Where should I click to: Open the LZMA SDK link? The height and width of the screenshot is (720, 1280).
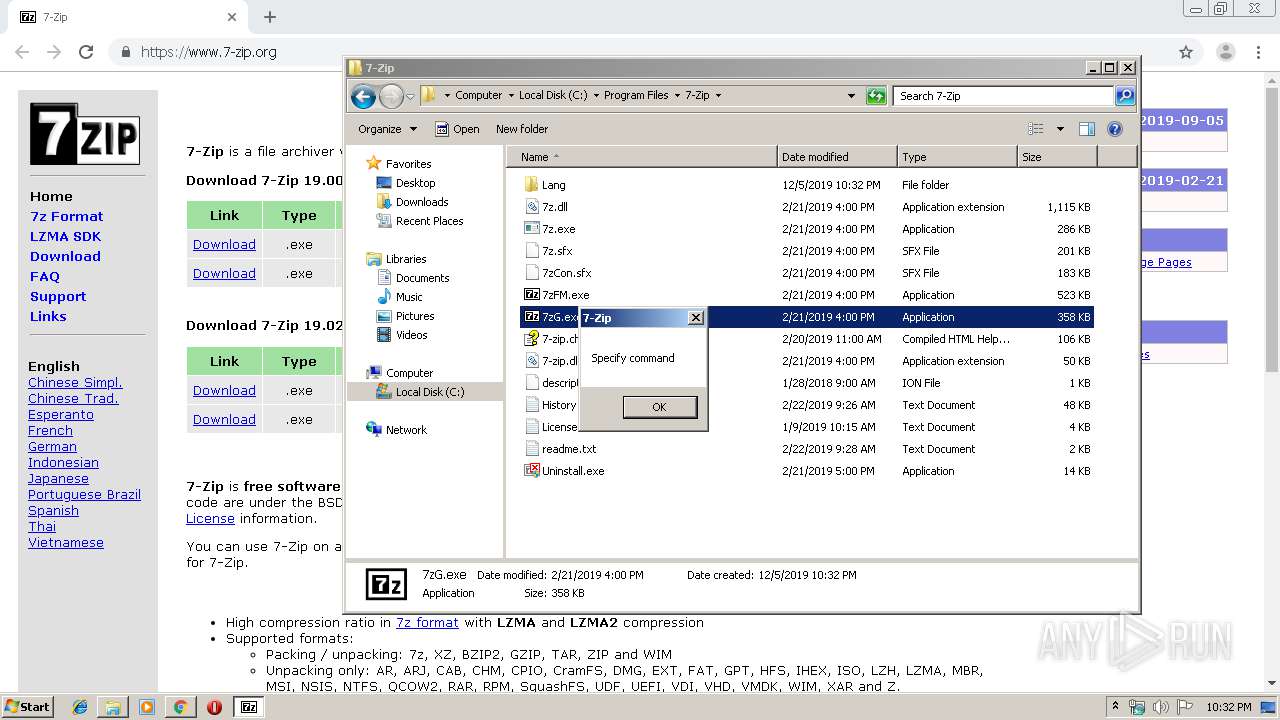[65, 236]
